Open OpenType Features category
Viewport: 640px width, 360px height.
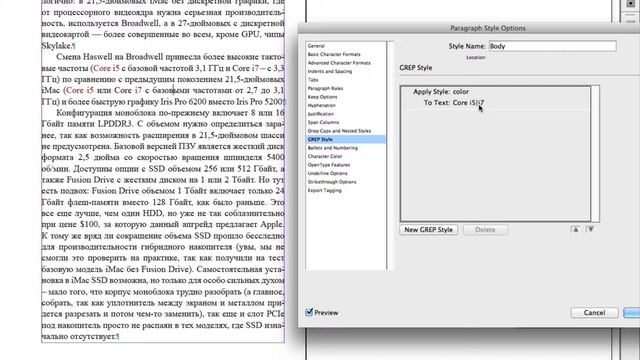pos(329,165)
